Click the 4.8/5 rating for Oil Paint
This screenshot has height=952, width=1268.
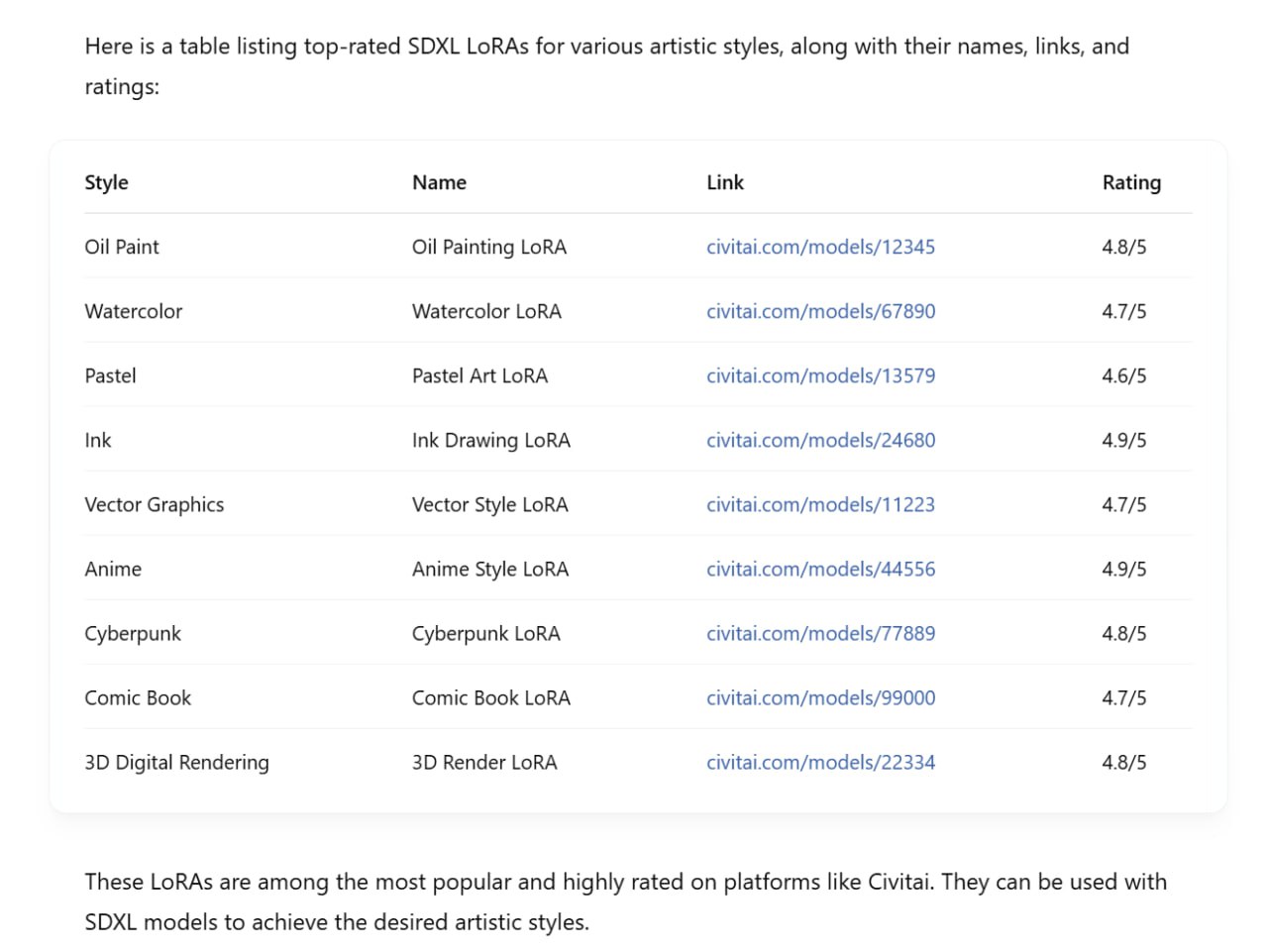click(1124, 247)
